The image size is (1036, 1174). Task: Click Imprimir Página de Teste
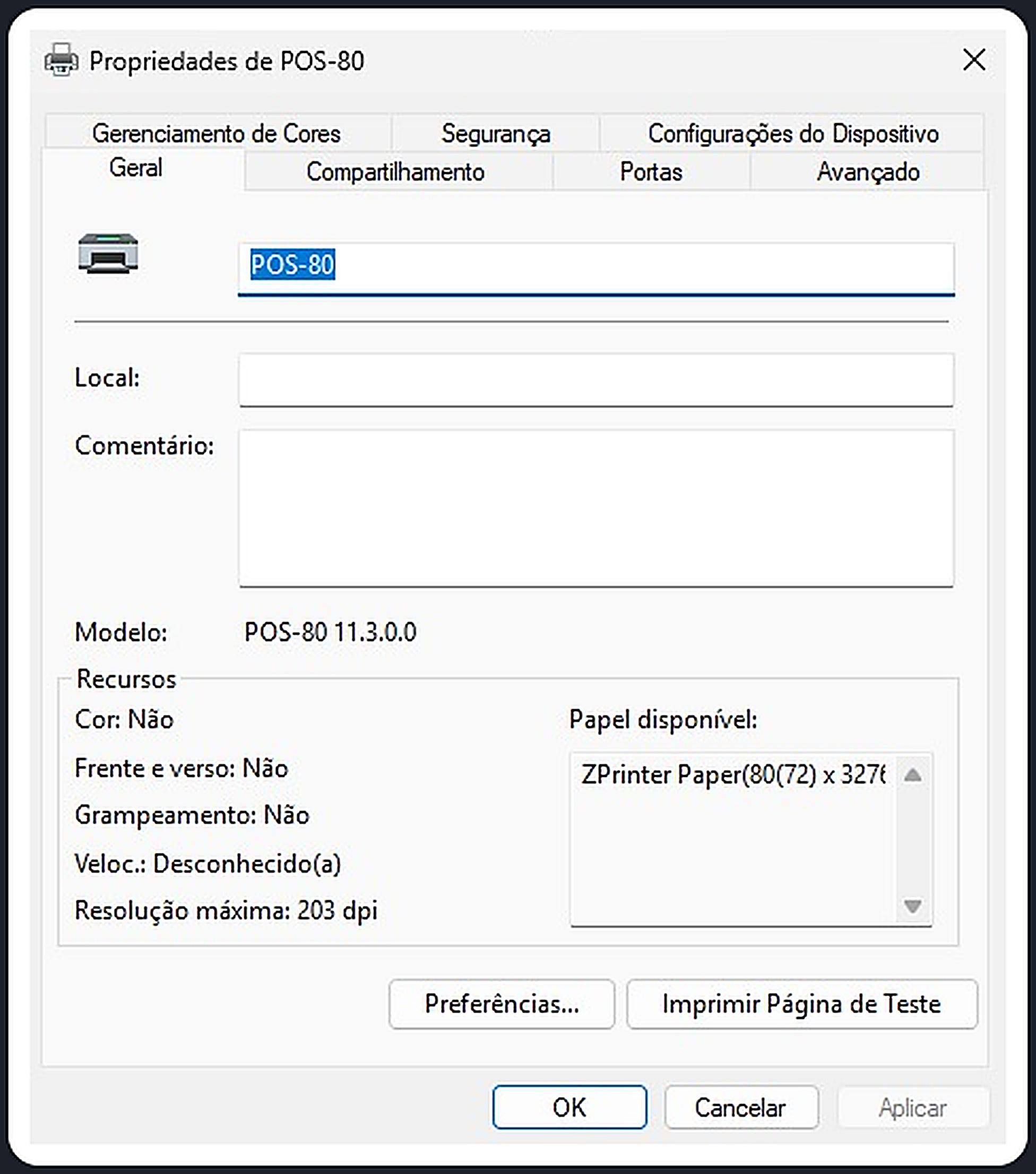coord(802,1004)
